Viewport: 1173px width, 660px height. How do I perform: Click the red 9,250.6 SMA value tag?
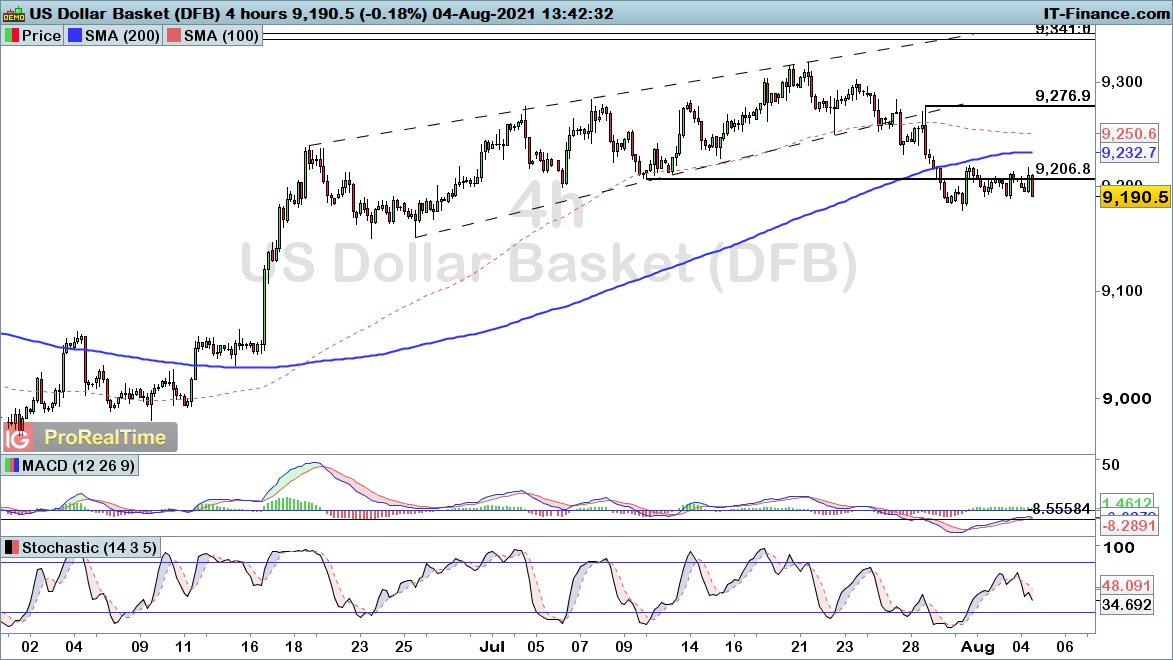click(x=1129, y=134)
